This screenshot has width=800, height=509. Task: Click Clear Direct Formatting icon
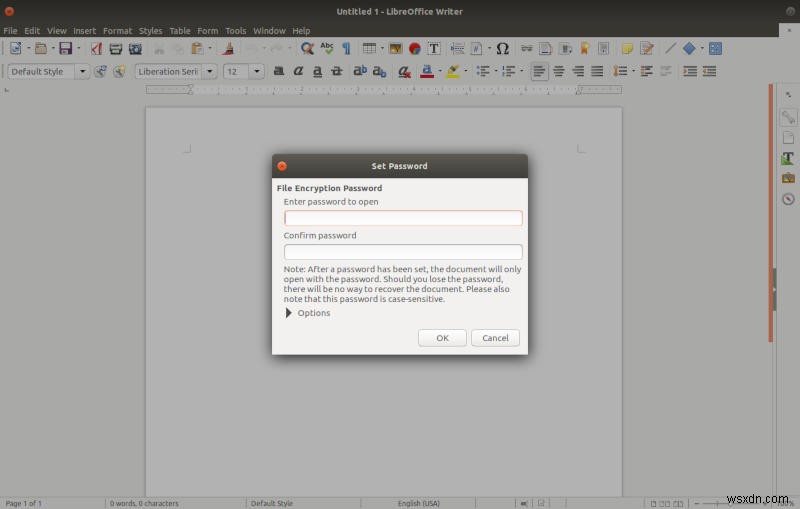click(404, 71)
